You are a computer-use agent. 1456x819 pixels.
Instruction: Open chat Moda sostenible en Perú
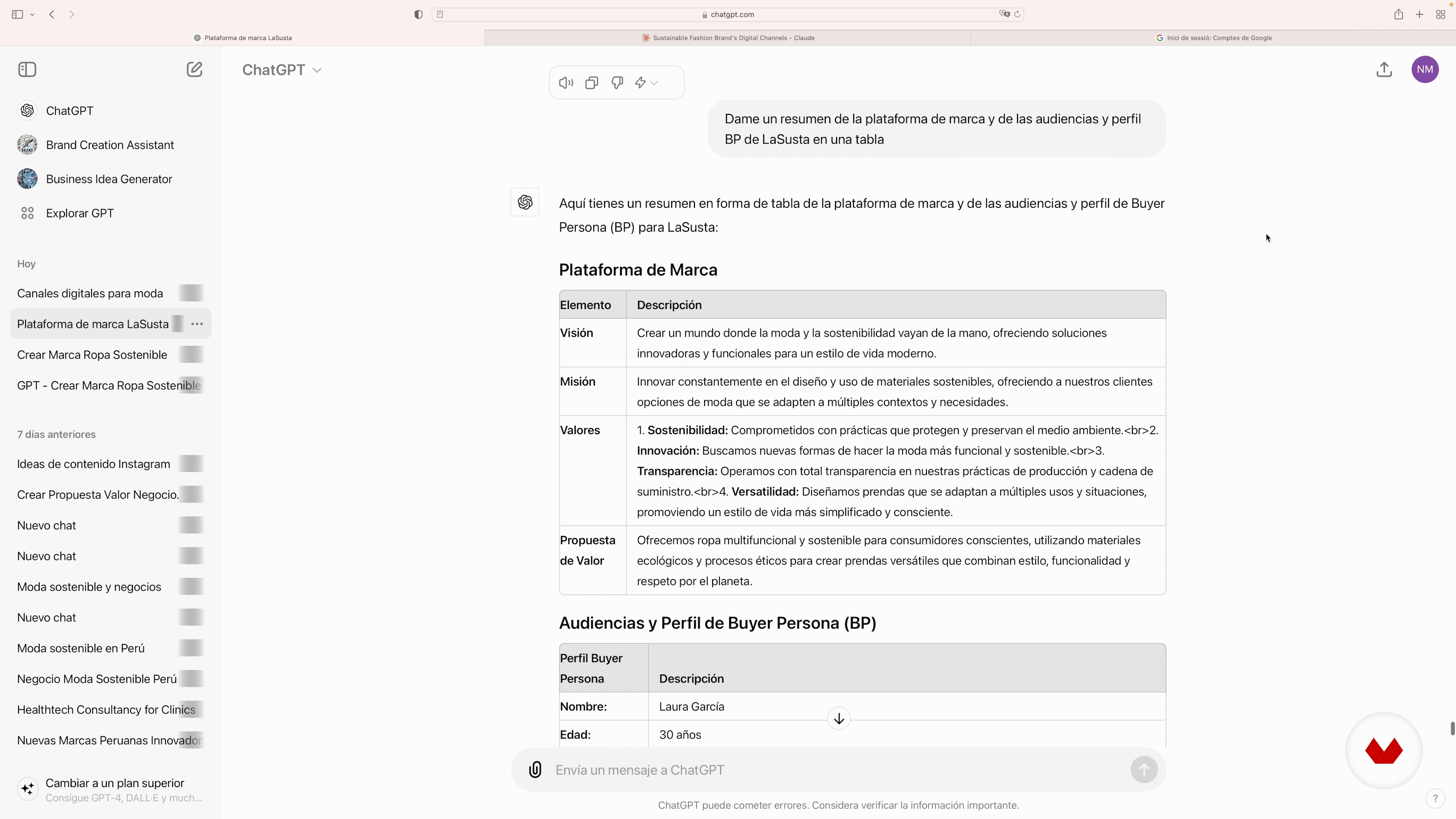[x=111, y=648]
